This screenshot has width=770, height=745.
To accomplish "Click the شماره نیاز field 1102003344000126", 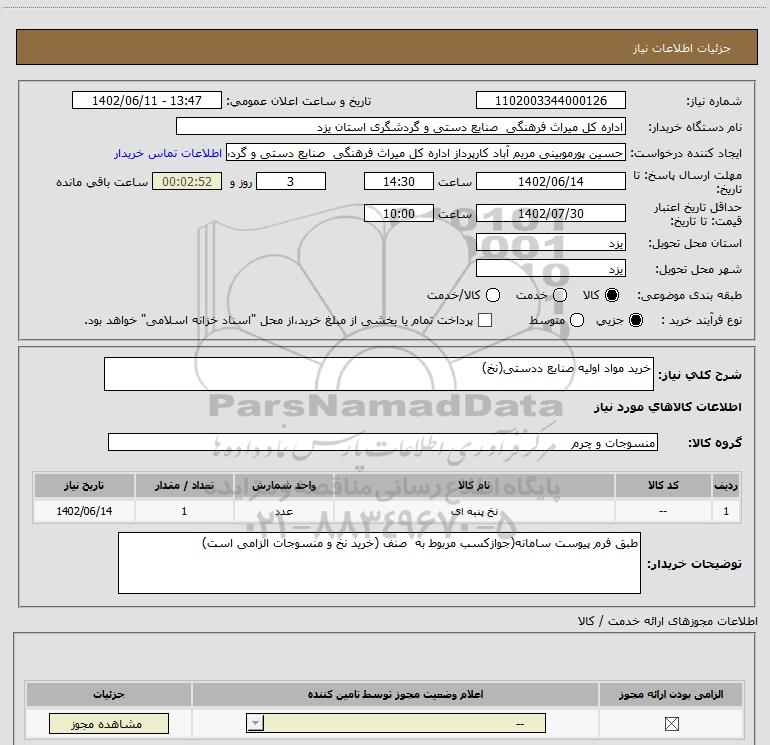I will click(x=550, y=101).
